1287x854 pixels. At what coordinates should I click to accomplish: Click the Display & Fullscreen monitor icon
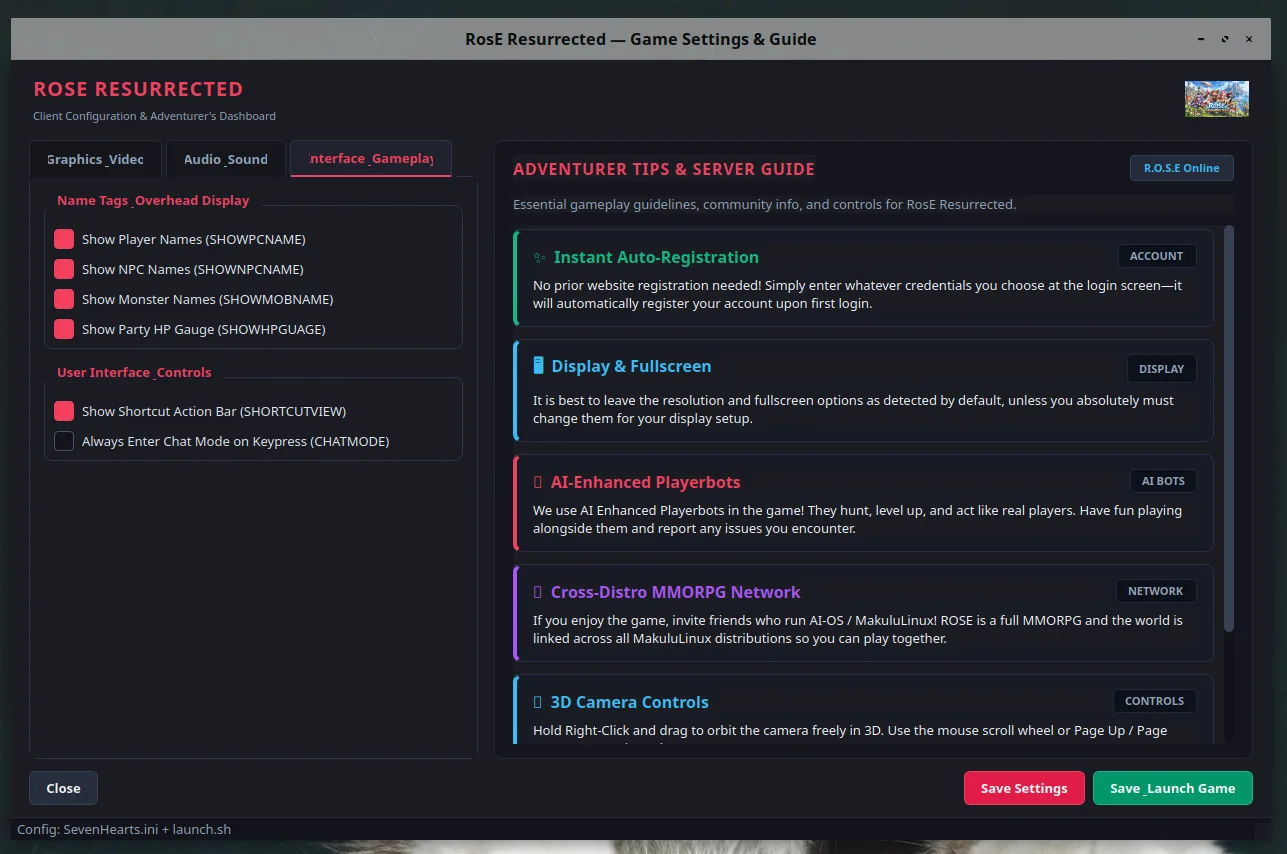[539, 366]
